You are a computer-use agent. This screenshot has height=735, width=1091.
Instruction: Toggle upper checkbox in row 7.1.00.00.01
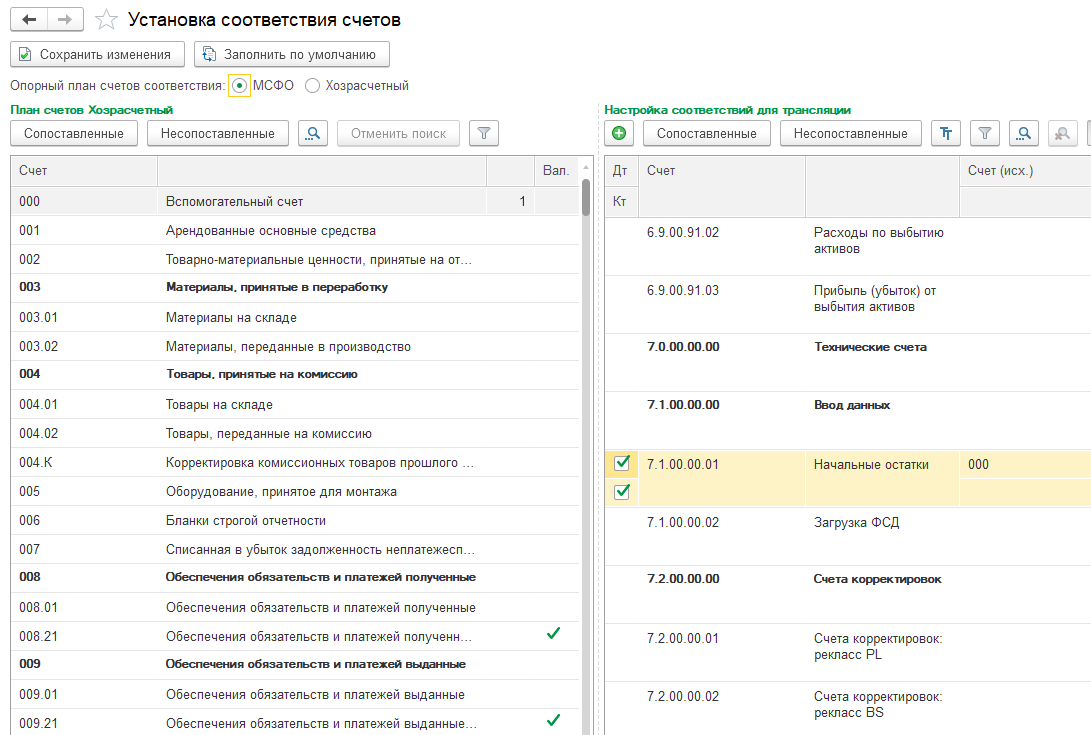621,463
